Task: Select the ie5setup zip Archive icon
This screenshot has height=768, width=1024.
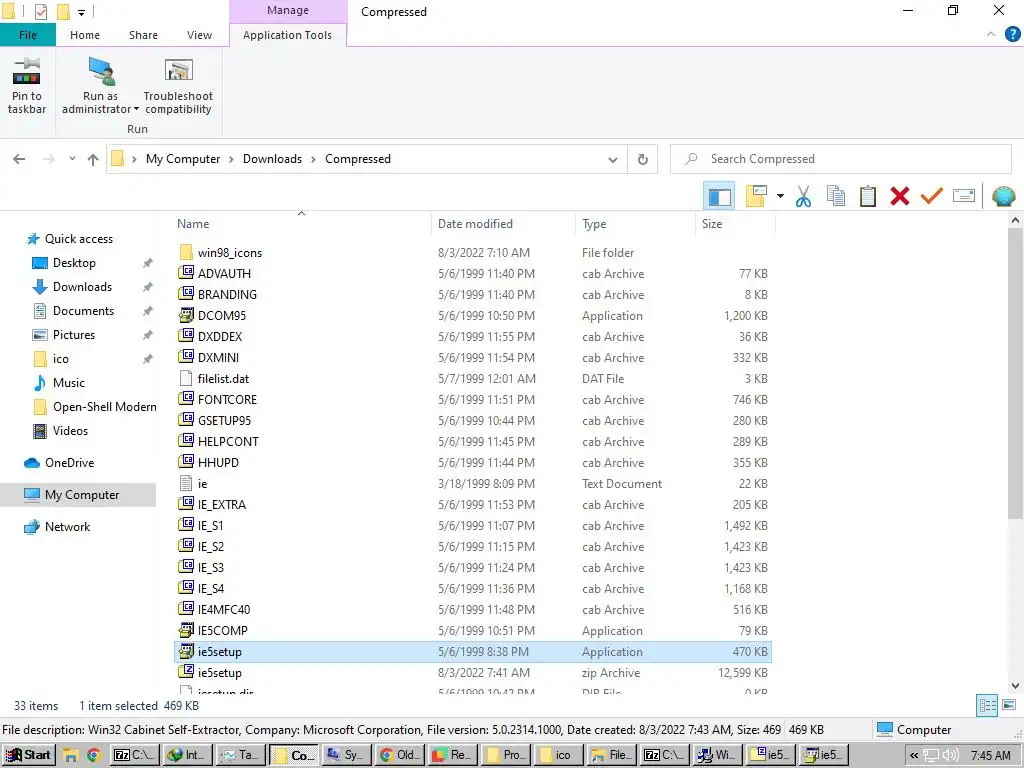Action: click(x=186, y=672)
